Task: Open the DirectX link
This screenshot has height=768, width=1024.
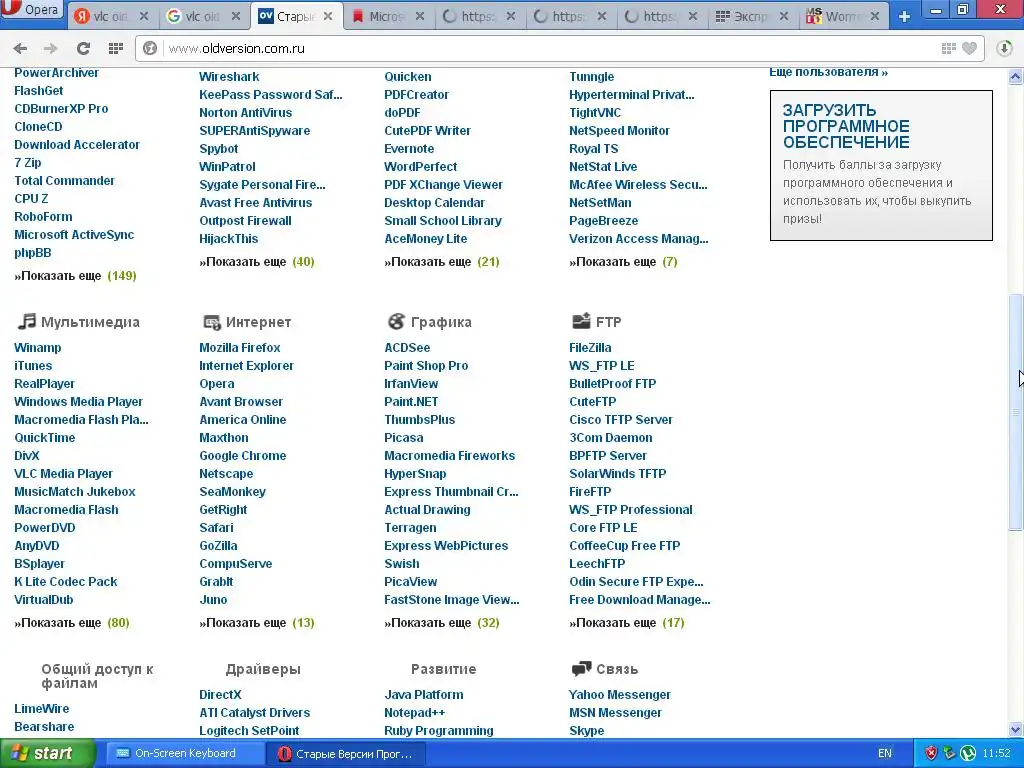Action: (220, 695)
